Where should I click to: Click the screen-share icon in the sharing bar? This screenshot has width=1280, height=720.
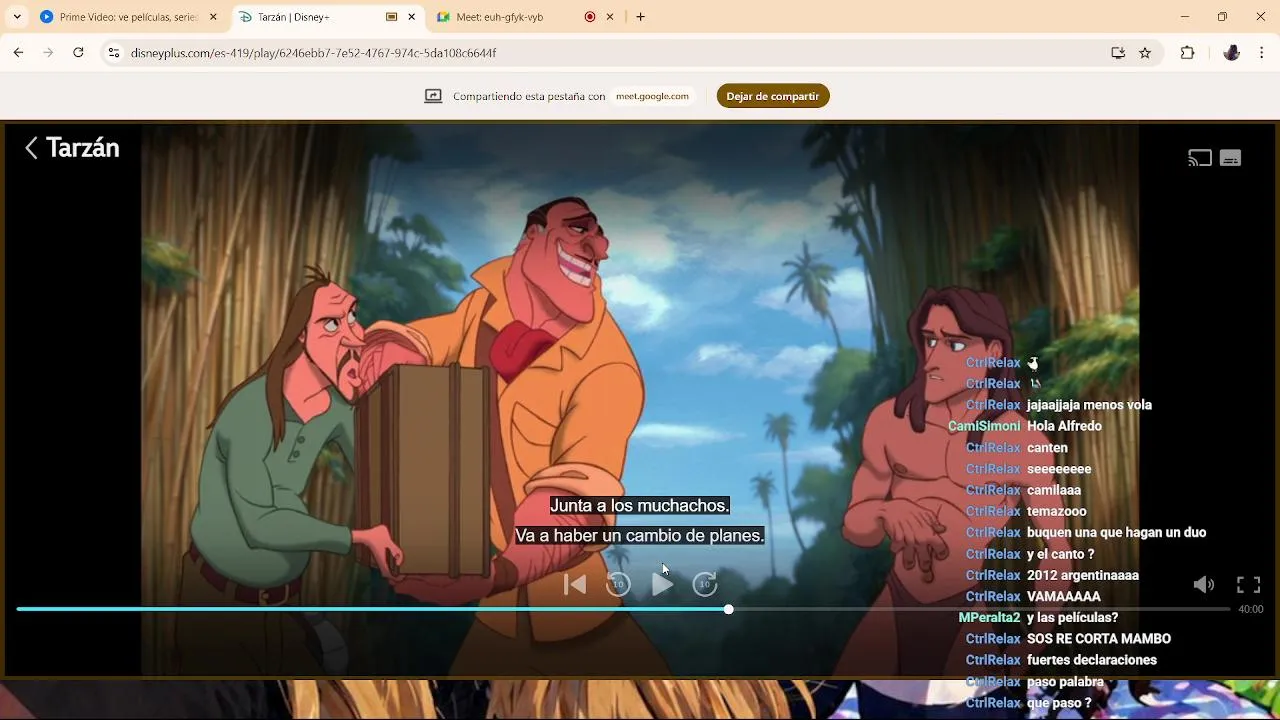433,96
